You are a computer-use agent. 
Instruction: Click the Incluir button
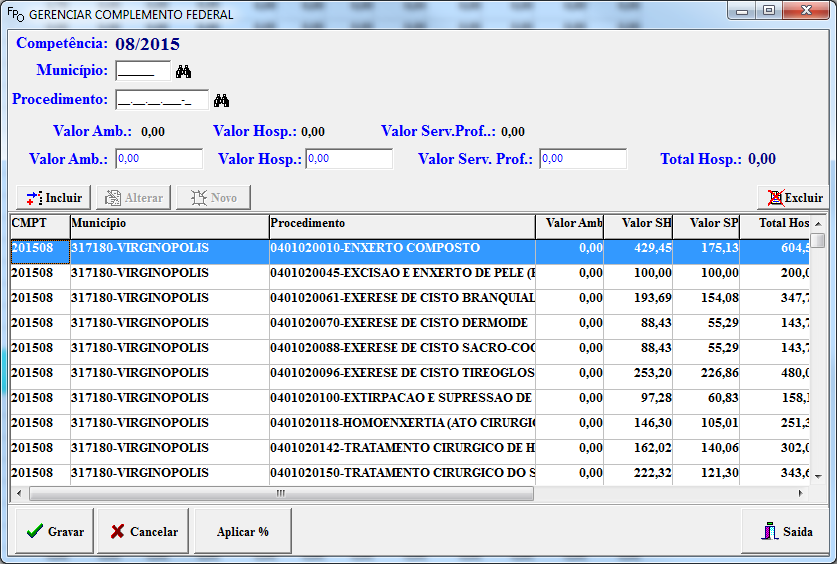pyautogui.click(x=54, y=198)
